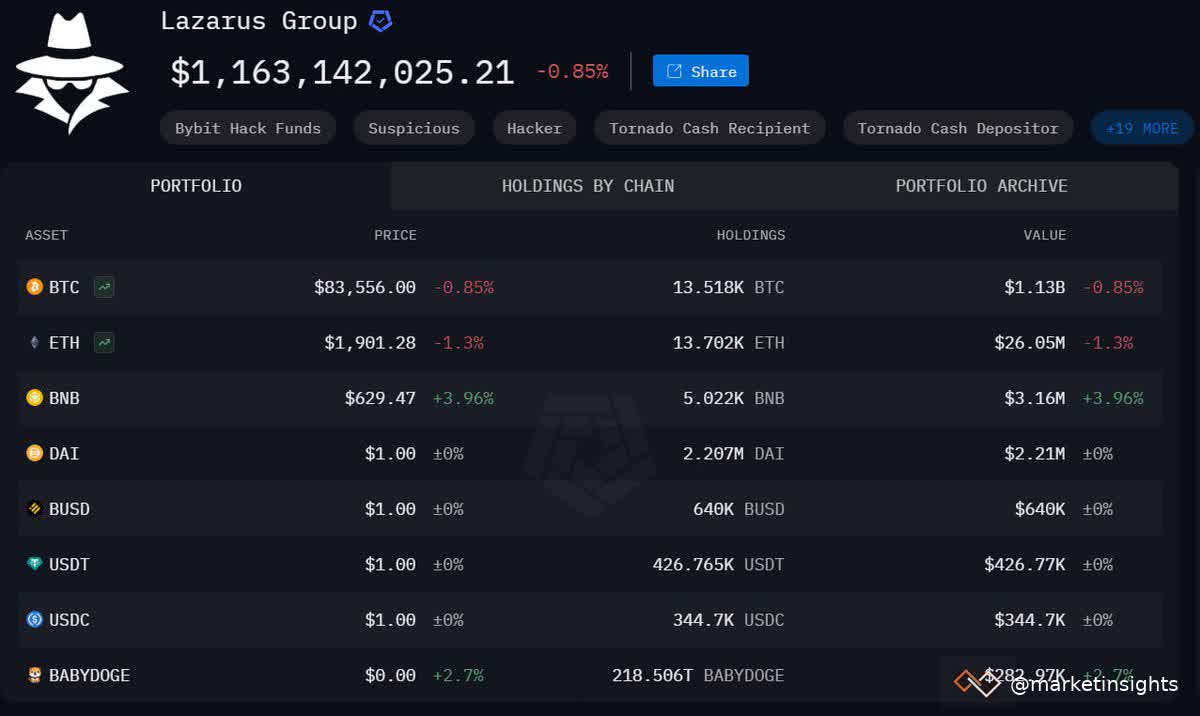
Task: Open the Bybit Hack Funds tag
Action: [248, 128]
